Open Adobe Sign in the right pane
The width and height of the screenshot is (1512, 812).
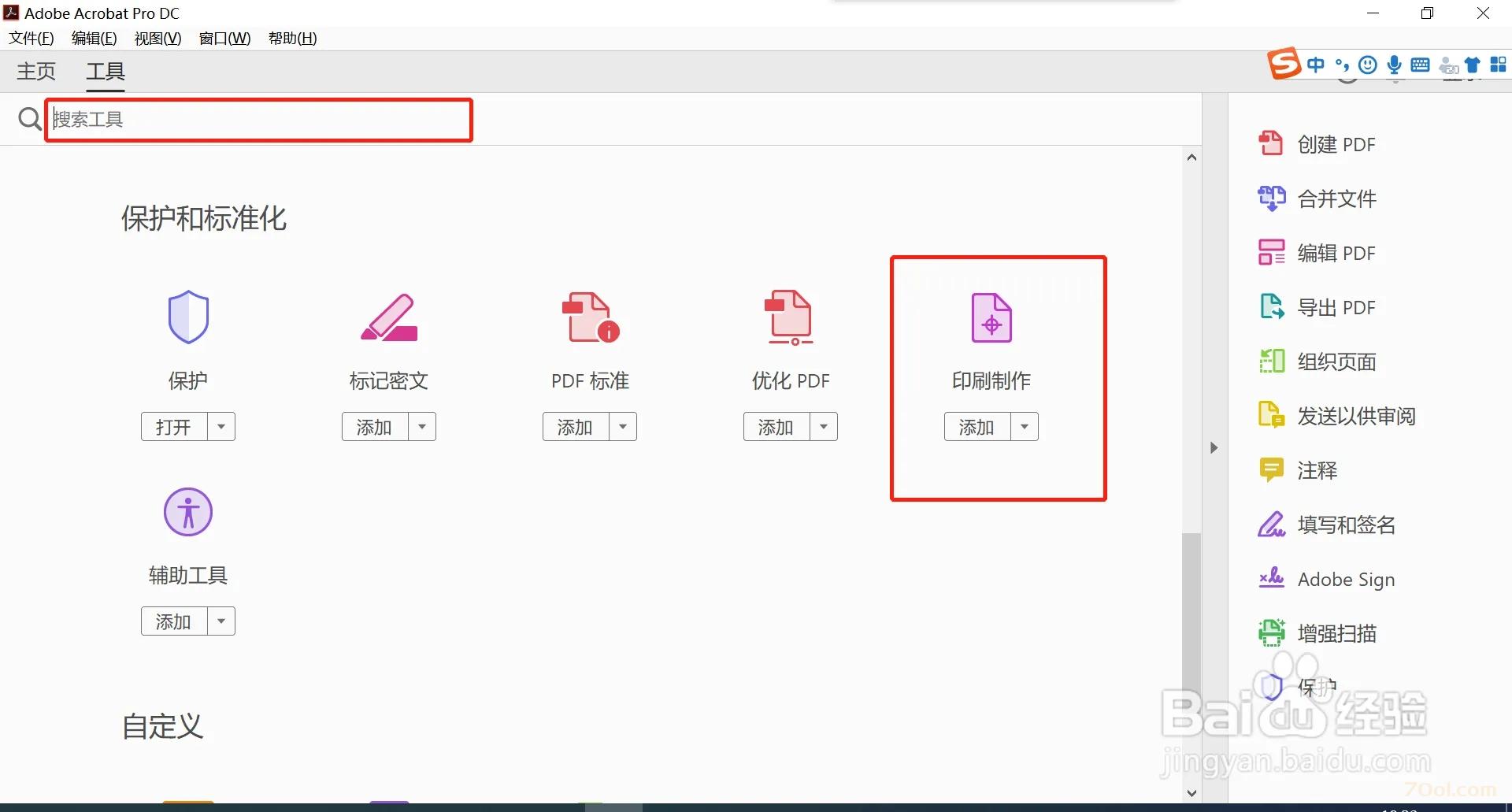point(1327,579)
